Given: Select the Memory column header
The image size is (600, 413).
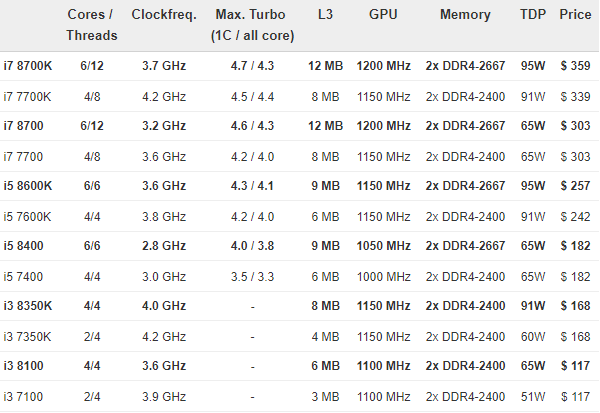Looking at the screenshot, I should click(465, 15).
